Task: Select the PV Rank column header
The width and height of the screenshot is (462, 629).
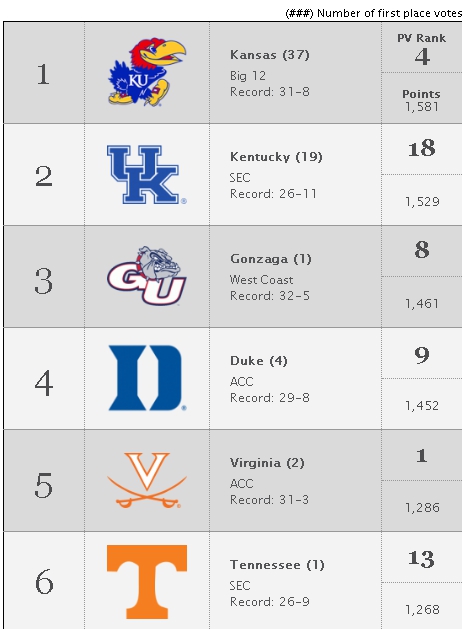Action: 421,38
